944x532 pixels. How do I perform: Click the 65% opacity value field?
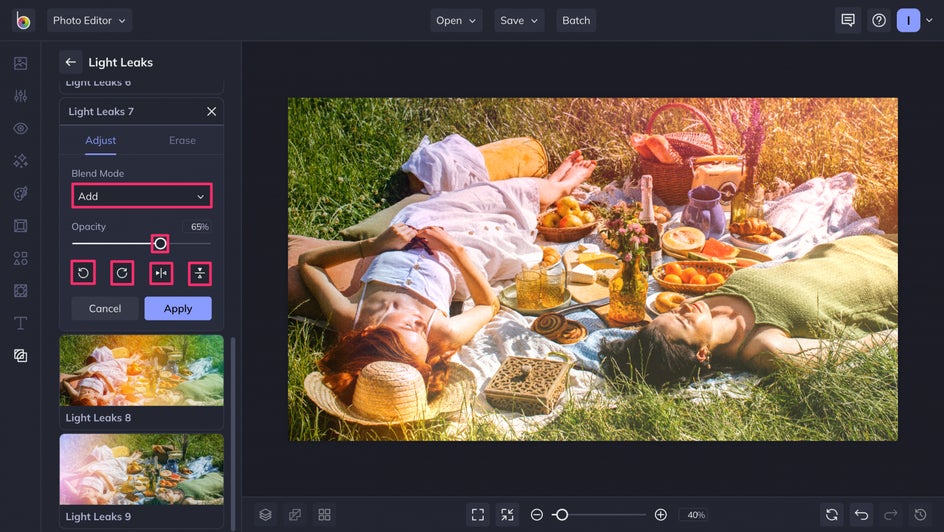(199, 227)
